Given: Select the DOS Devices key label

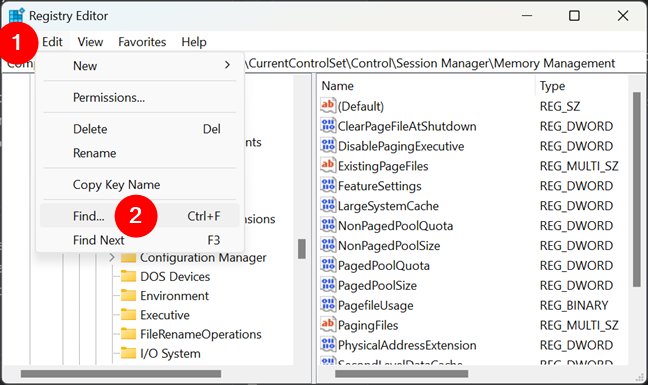Looking at the screenshot, I should [x=175, y=276].
